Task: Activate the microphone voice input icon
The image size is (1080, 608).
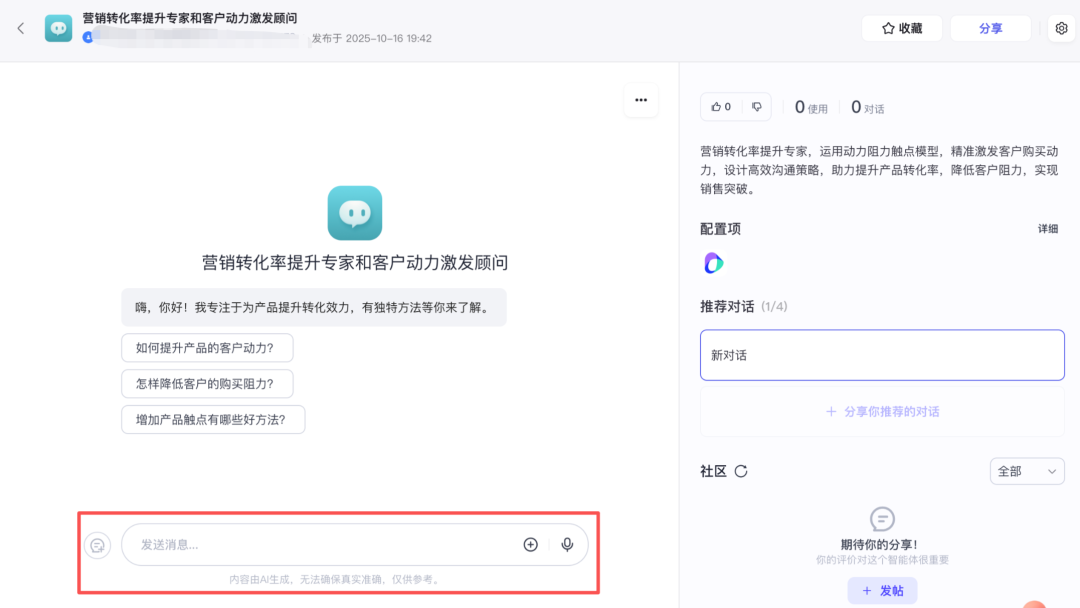Action: (567, 545)
